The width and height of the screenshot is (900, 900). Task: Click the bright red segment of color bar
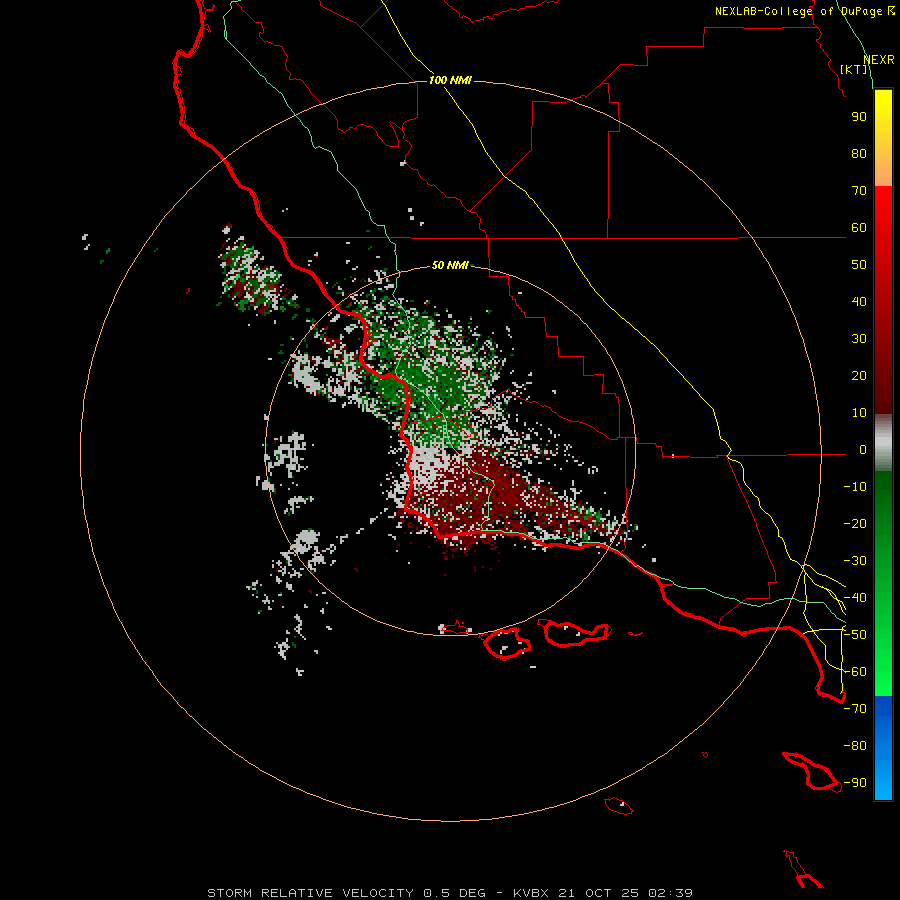tap(883, 300)
